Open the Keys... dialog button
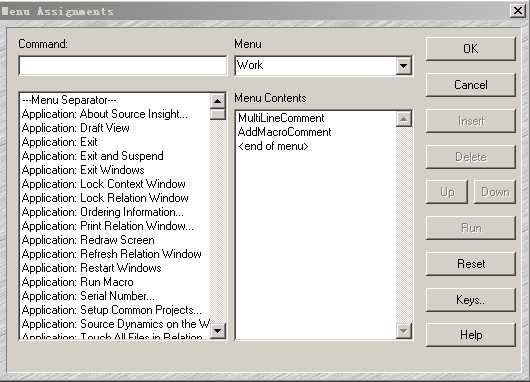Image resolution: width=530 pixels, height=382 pixels. click(471, 300)
